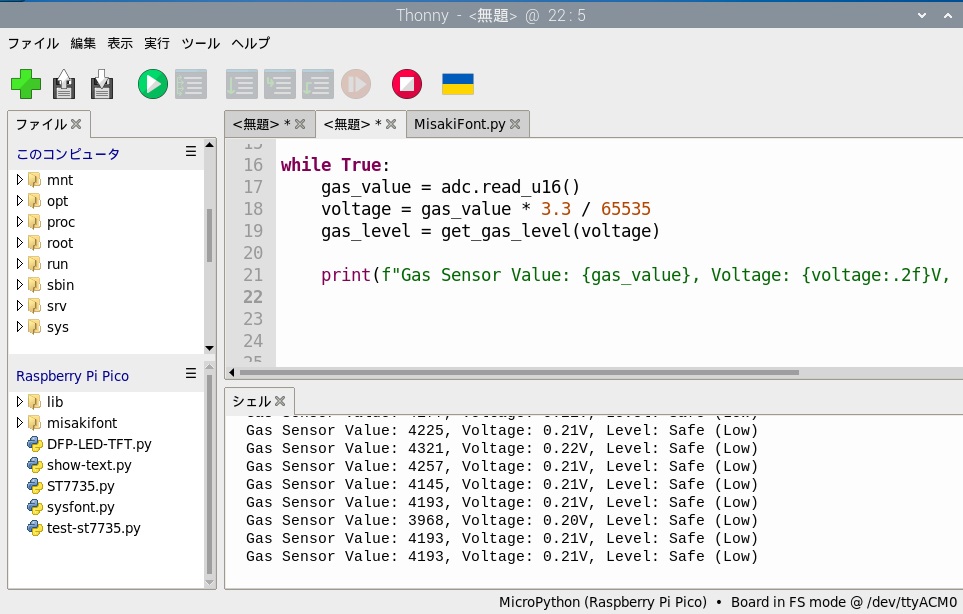Image resolution: width=963 pixels, height=614 pixels.
Task: Click the green plus New file icon
Action: pos(26,84)
